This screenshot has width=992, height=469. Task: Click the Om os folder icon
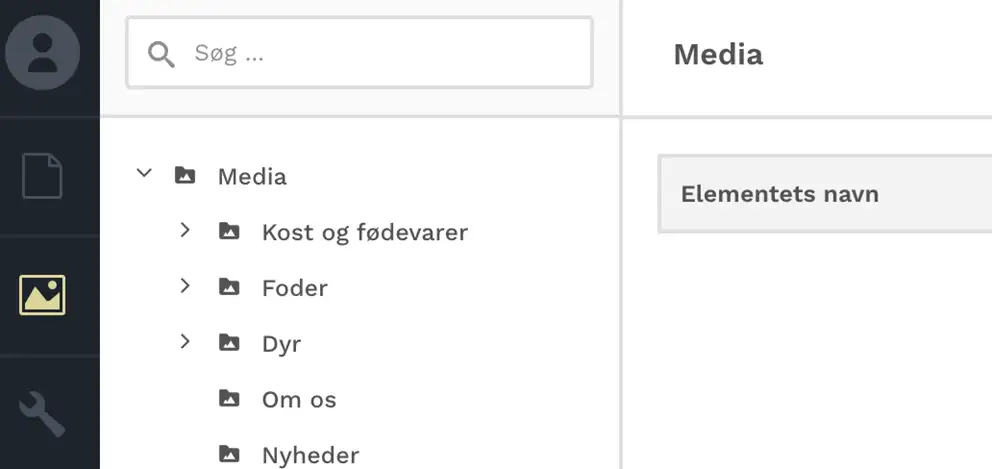[x=229, y=399]
